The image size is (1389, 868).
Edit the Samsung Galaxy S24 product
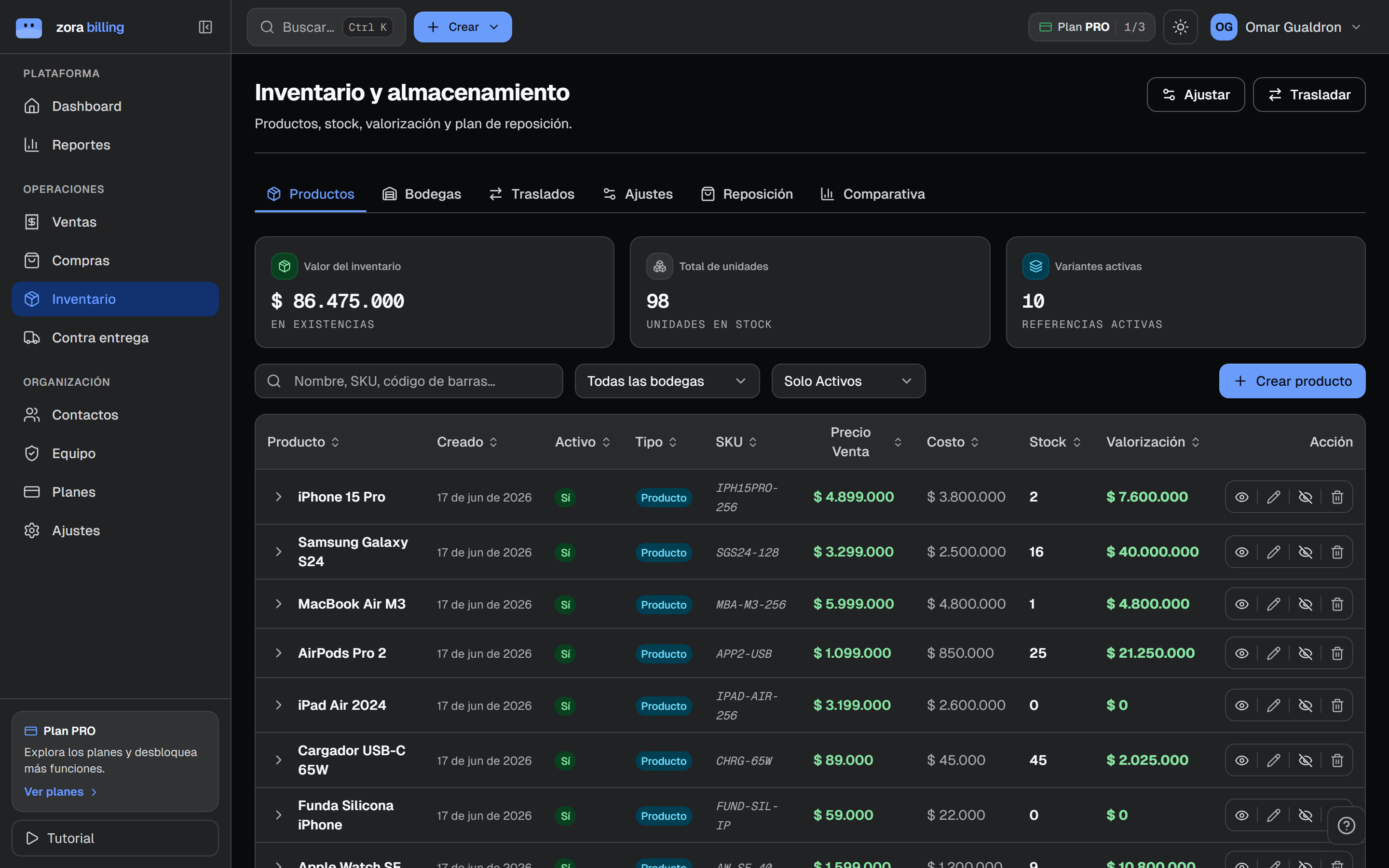(x=1273, y=552)
